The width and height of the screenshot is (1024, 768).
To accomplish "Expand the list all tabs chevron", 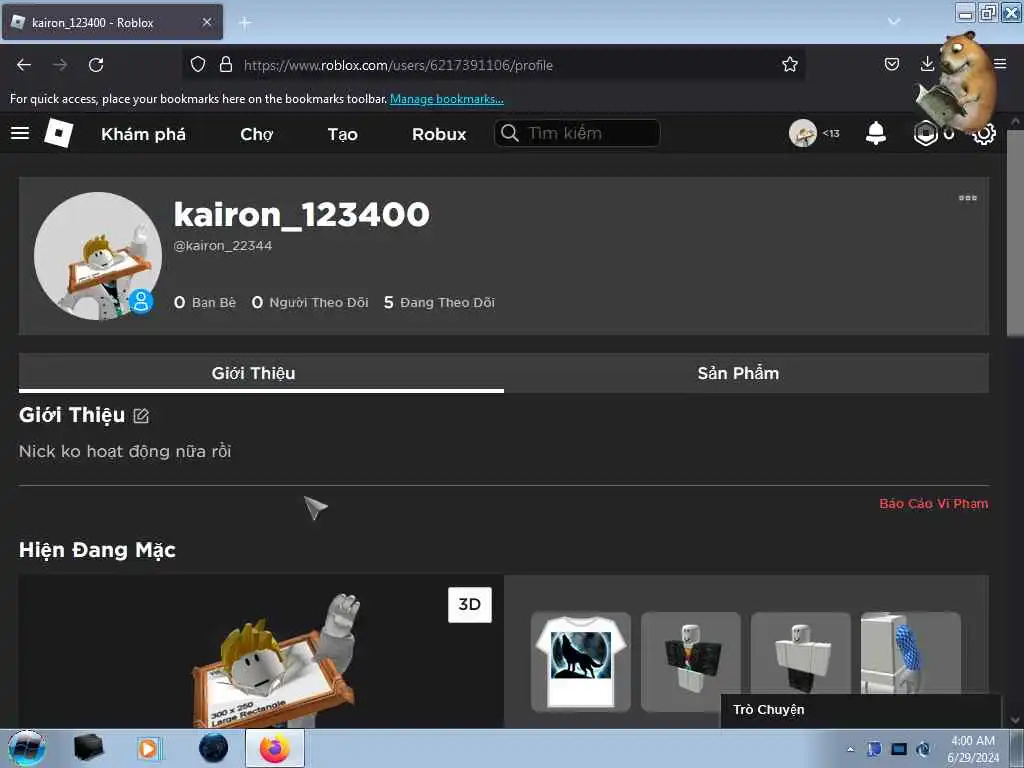I will 893,22.
